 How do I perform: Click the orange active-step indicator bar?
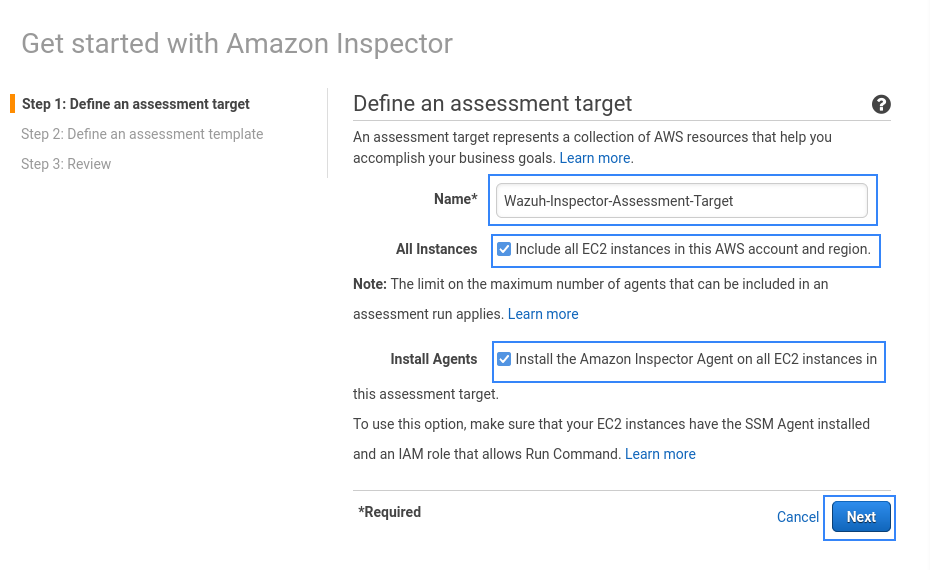pos(12,103)
